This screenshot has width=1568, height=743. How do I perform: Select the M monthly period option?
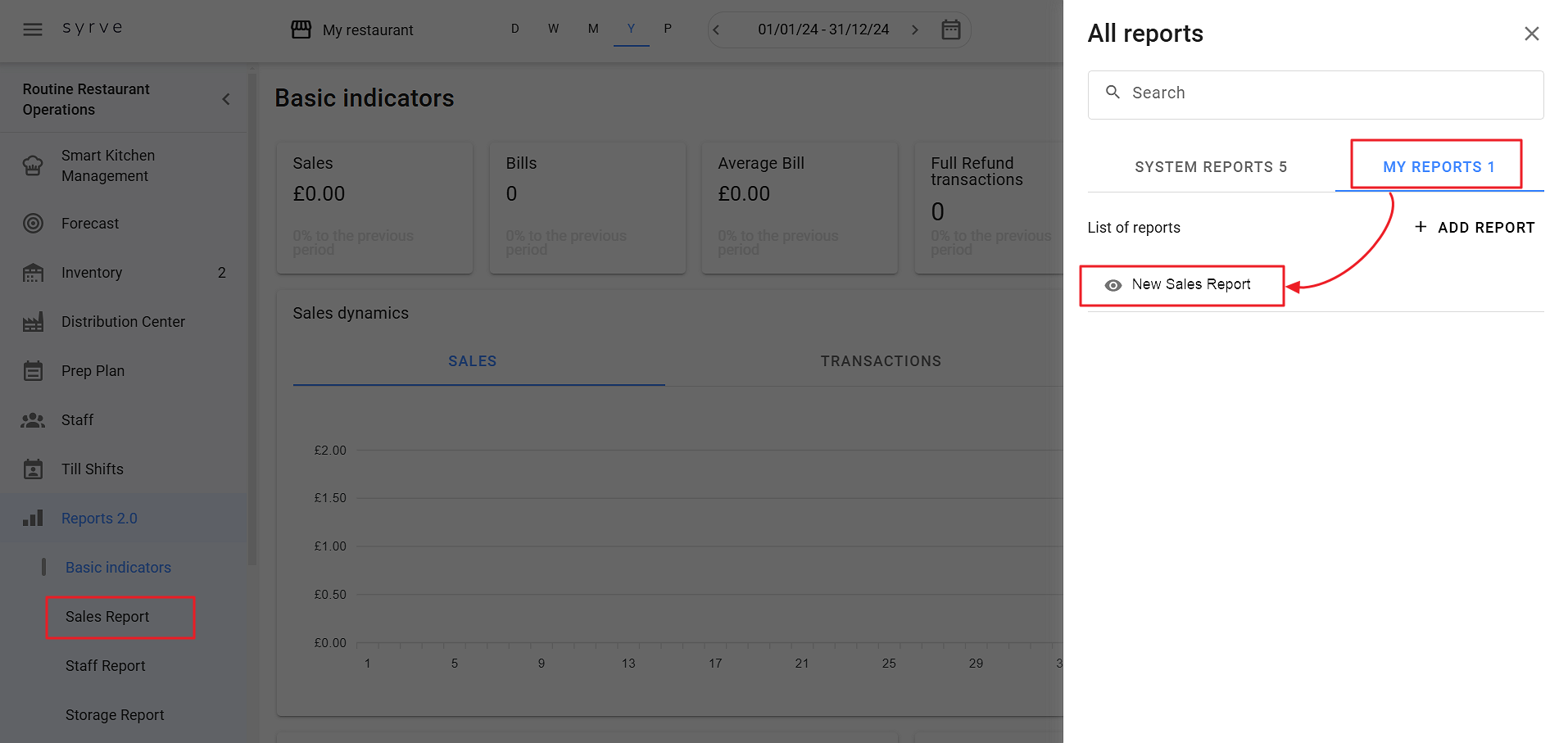593,29
